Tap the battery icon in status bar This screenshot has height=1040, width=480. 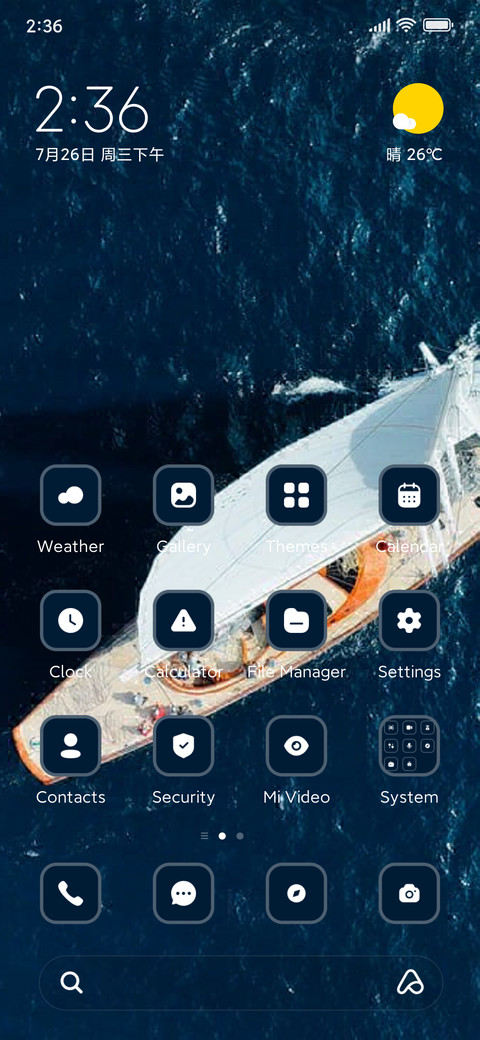click(438, 26)
